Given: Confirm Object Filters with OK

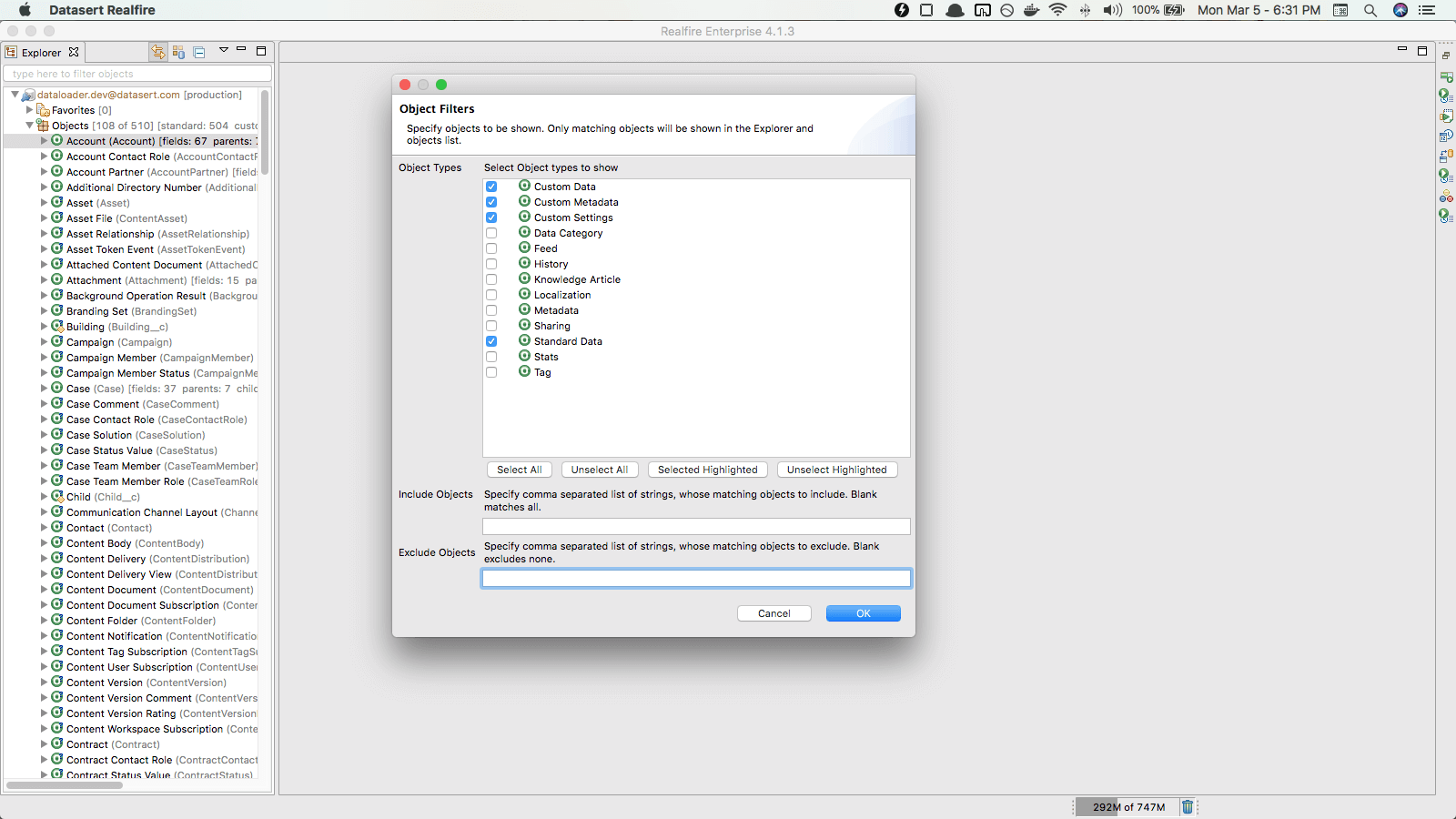Looking at the screenshot, I should point(864,613).
